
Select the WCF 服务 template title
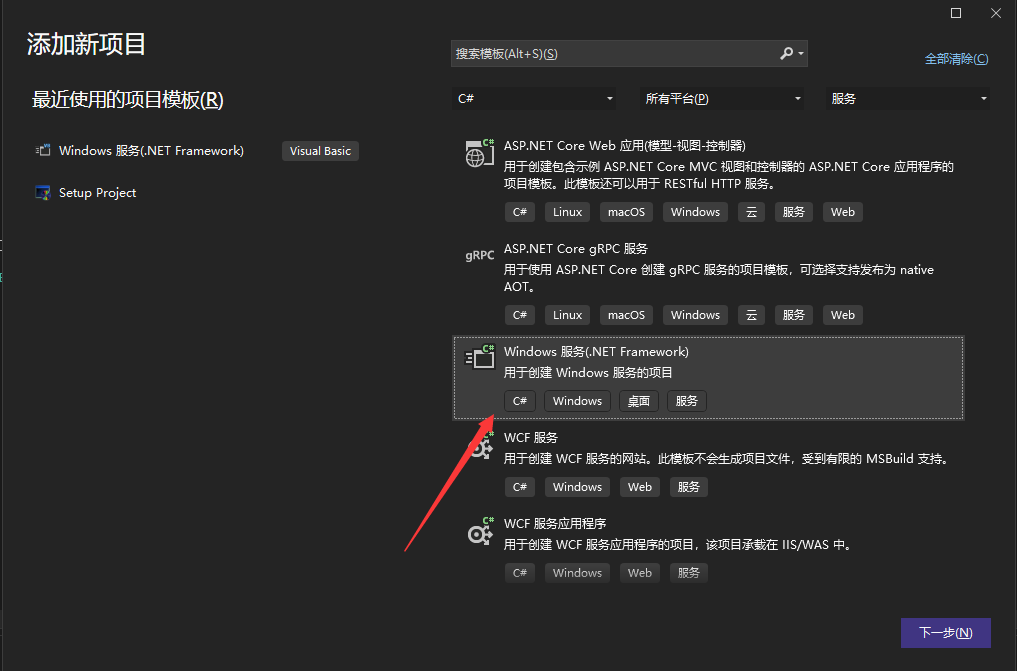[x=531, y=438]
